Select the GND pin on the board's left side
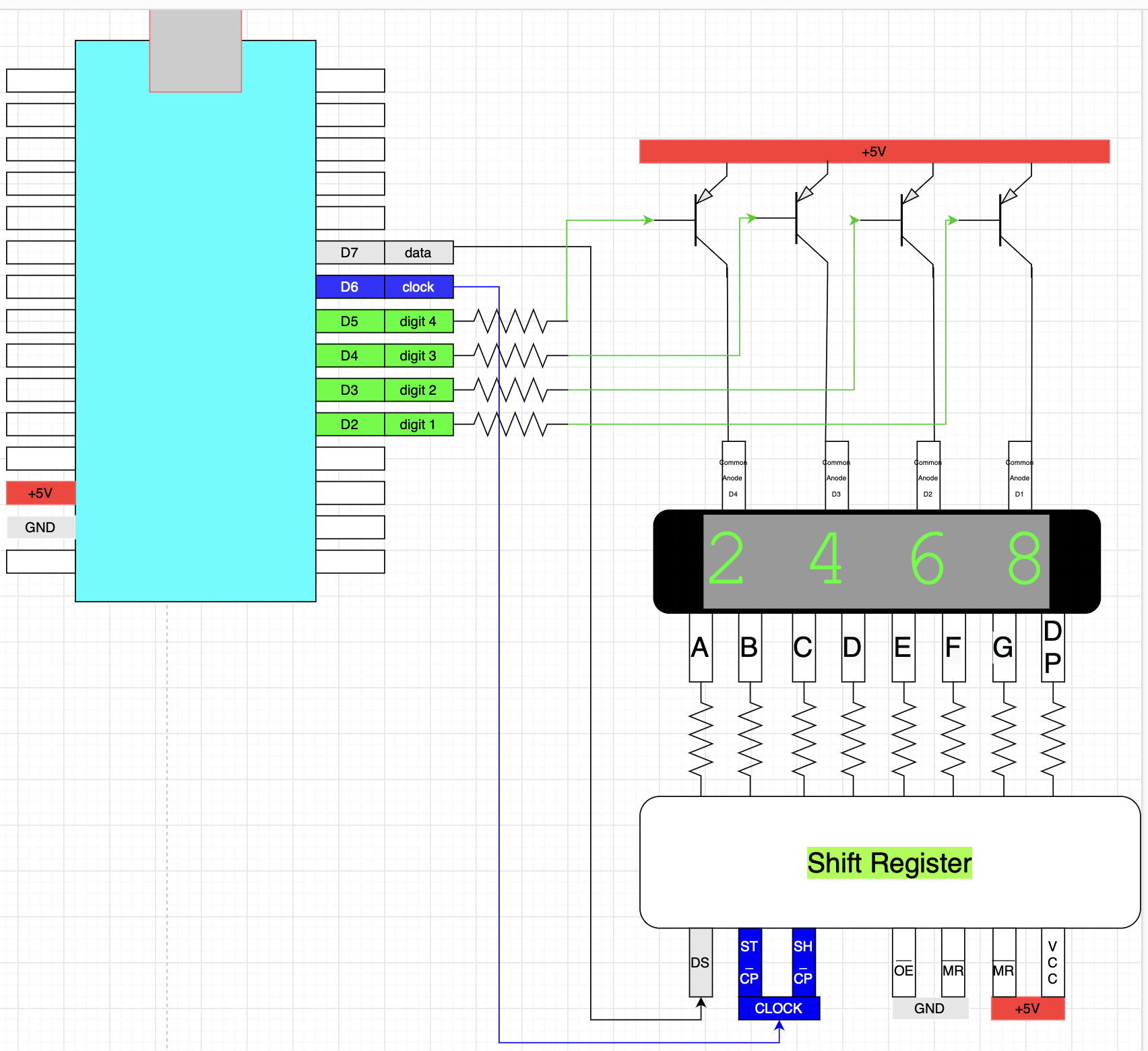This screenshot has height=1051, width=1148. tap(40, 528)
